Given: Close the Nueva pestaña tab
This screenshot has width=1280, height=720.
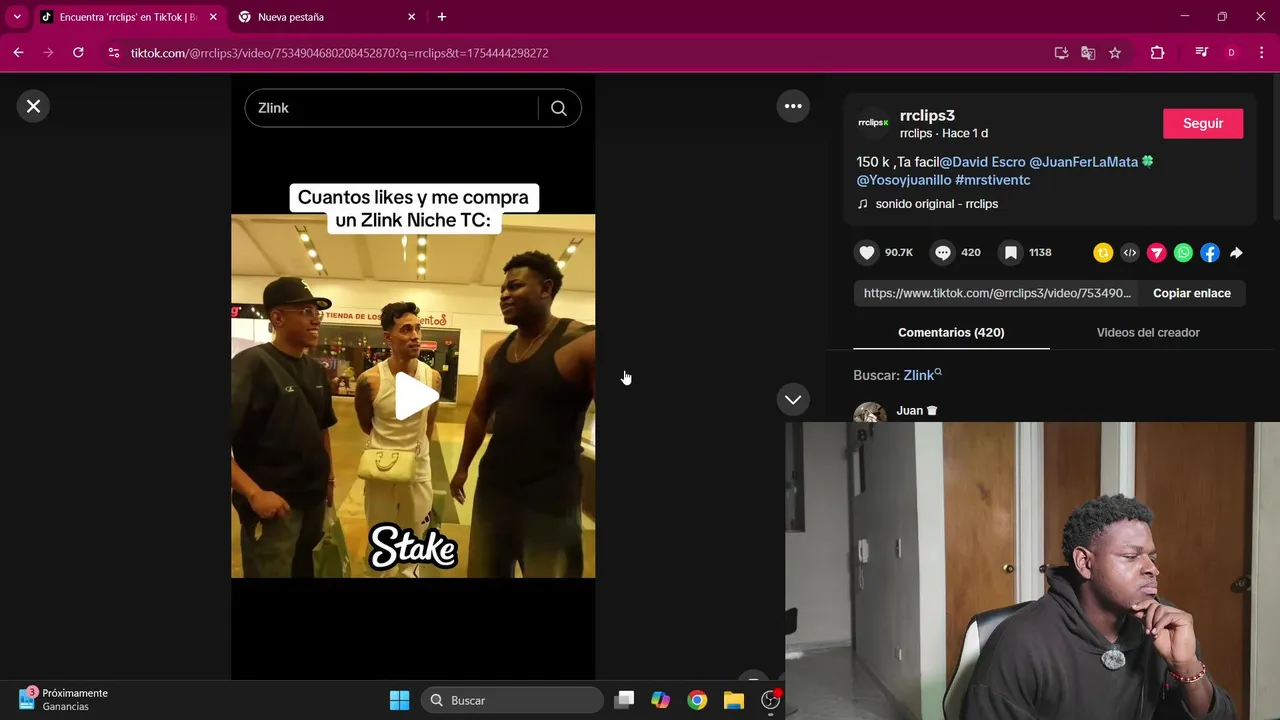Looking at the screenshot, I should coord(411,17).
